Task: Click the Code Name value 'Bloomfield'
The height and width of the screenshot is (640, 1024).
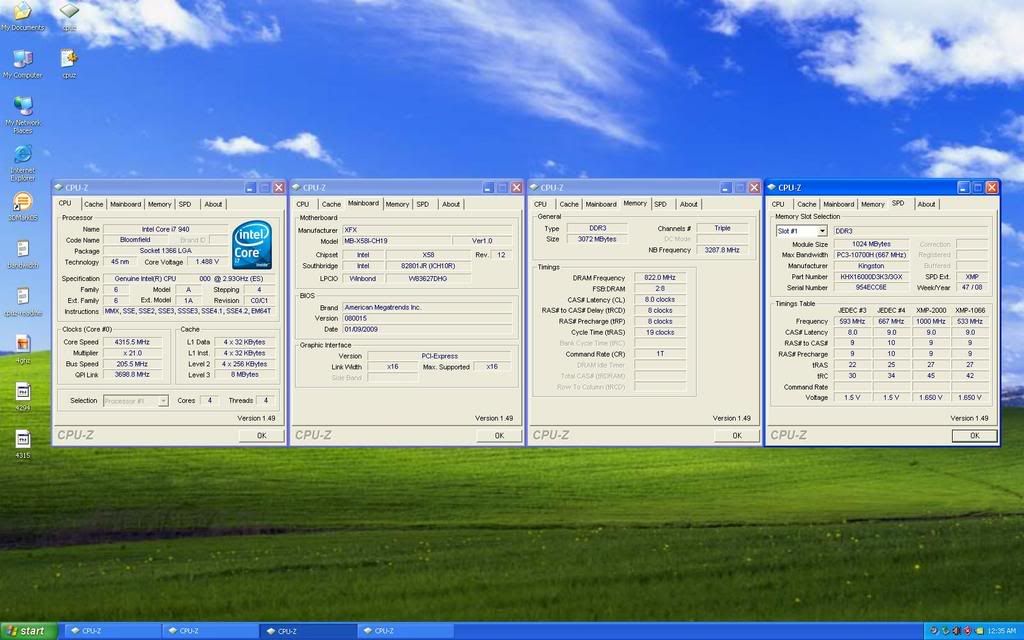Action: tap(135, 240)
